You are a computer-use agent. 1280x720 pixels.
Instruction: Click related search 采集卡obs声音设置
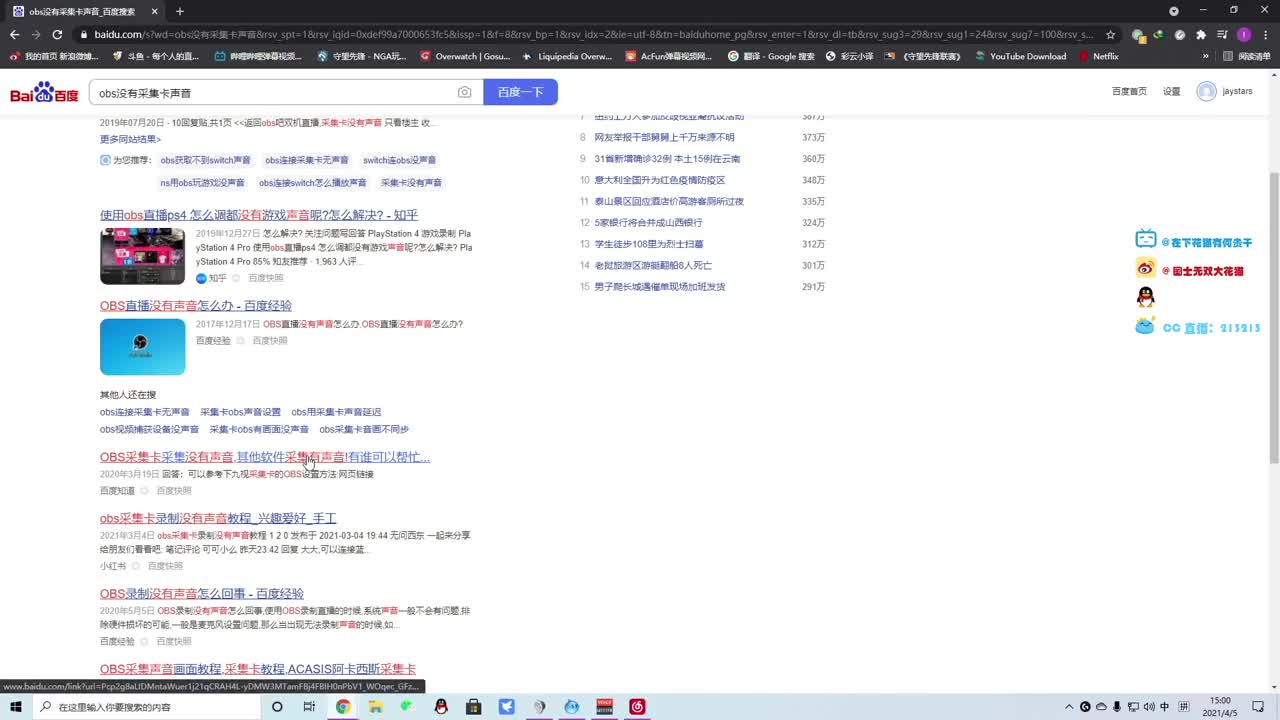(240, 412)
